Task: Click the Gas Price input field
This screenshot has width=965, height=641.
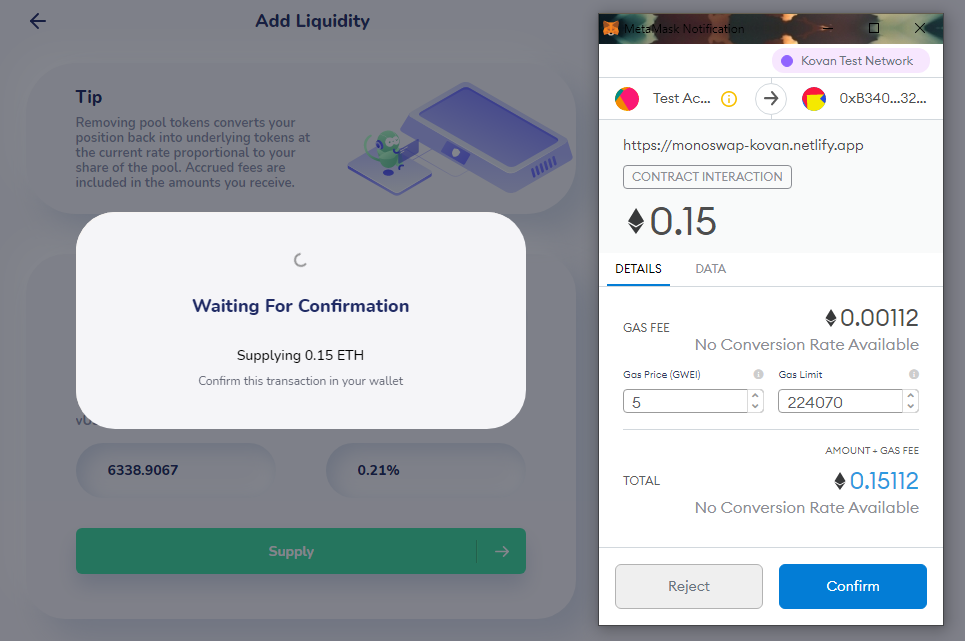Action: [x=685, y=400]
